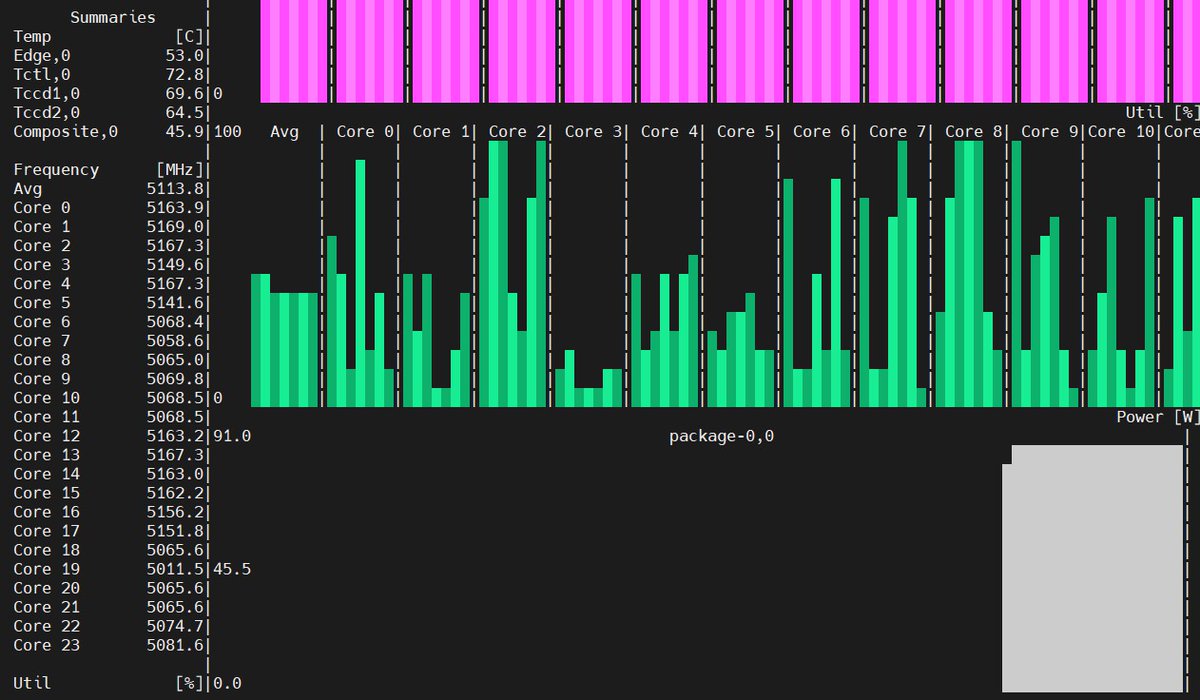1200x700 pixels.
Task: Click the gray package-0,0 power graph area
Action: click(1092, 568)
